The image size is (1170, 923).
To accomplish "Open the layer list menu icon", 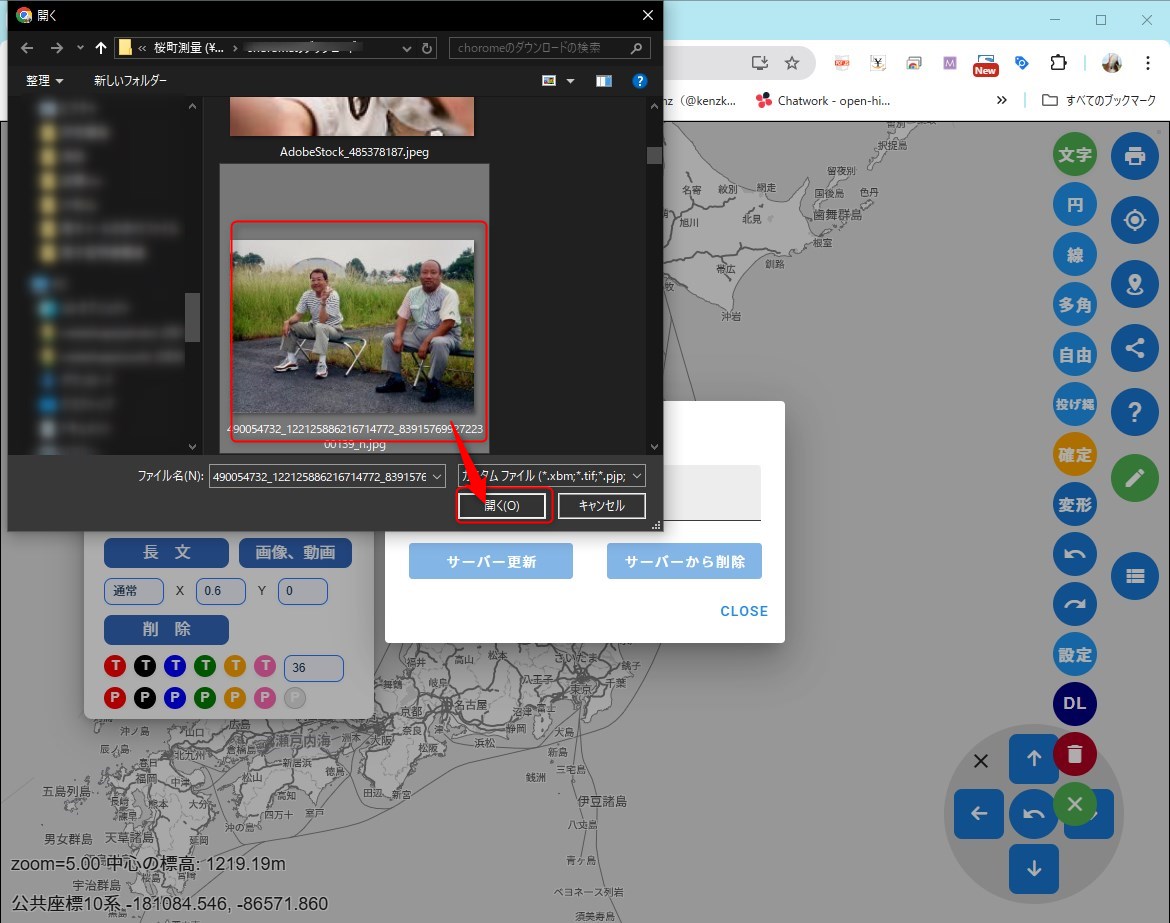I will click(1134, 575).
